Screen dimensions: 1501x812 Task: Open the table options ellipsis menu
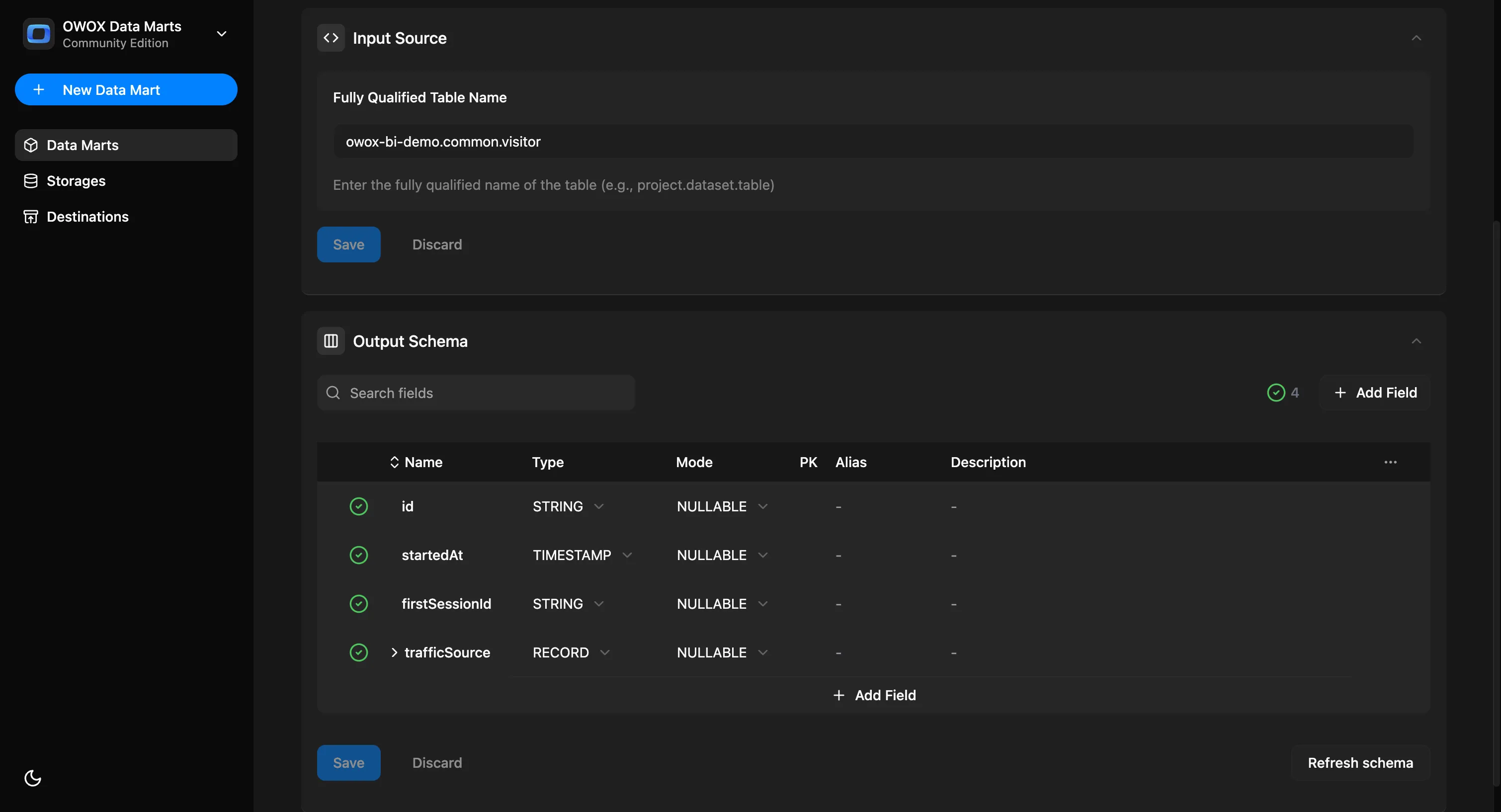pyautogui.click(x=1391, y=462)
